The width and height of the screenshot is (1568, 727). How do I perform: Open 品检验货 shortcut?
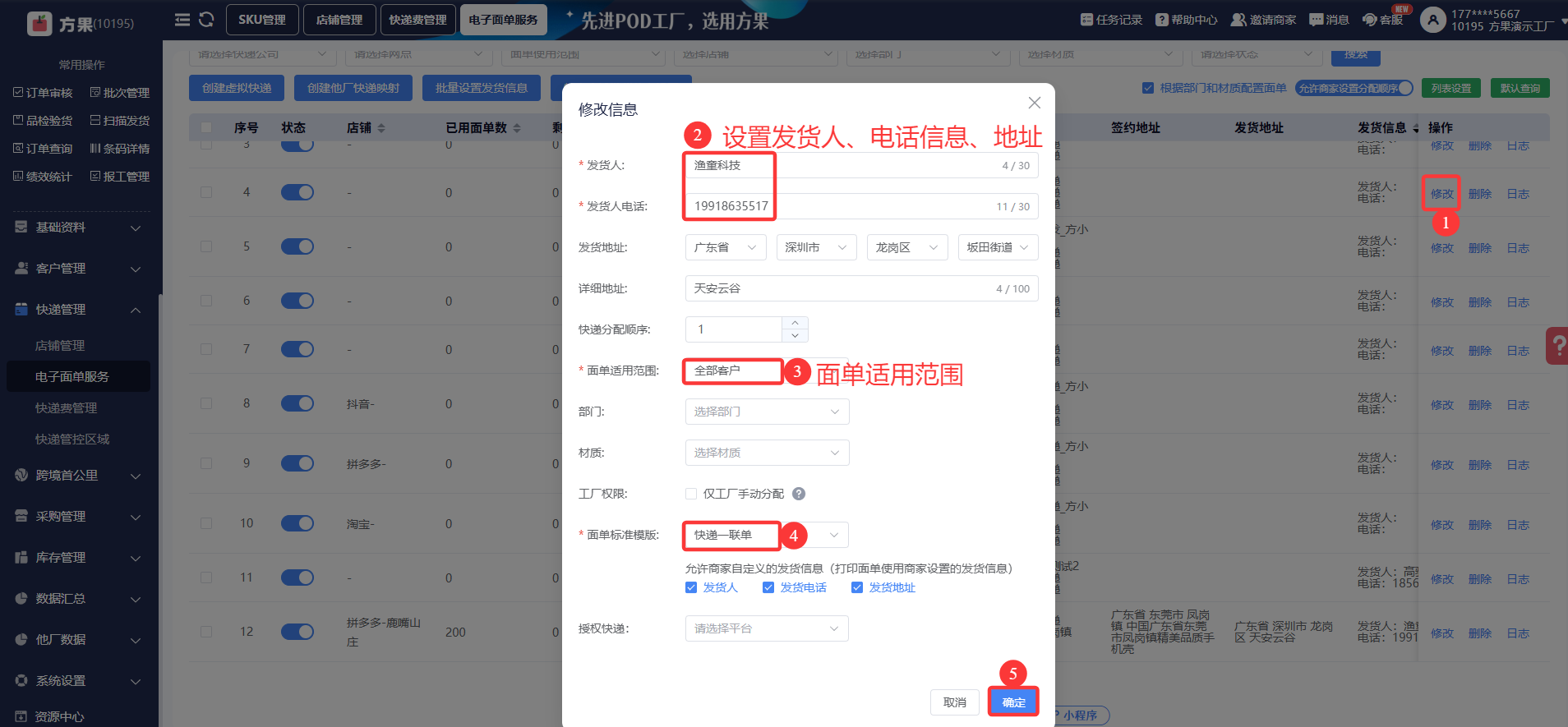coord(43,121)
